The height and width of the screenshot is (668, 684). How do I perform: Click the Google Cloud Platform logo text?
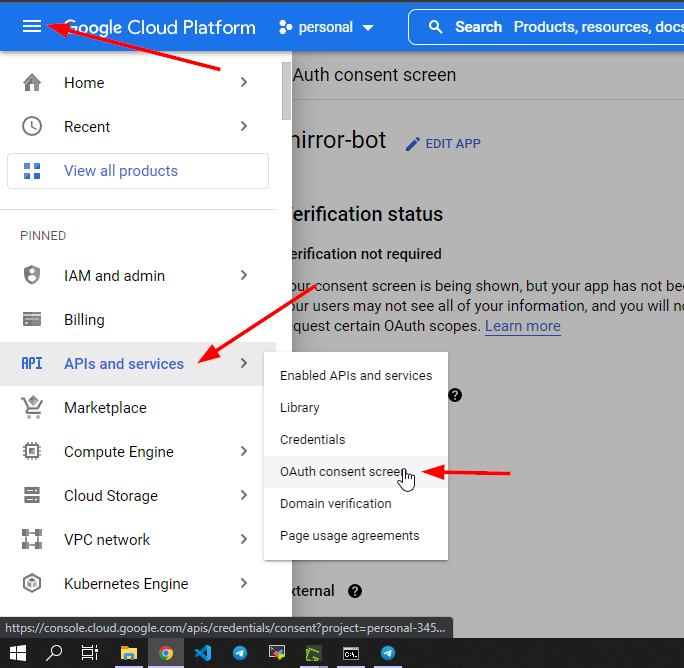coord(160,27)
